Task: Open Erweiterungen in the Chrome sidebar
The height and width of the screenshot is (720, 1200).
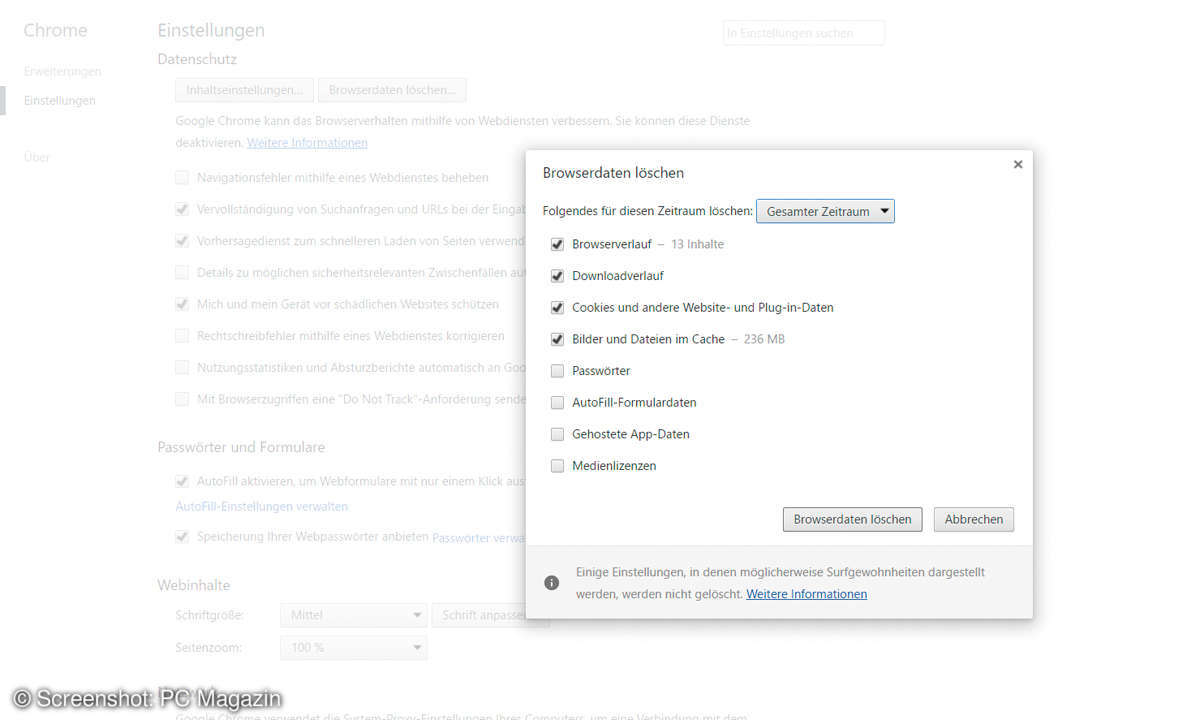Action: (x=62, y=72)
